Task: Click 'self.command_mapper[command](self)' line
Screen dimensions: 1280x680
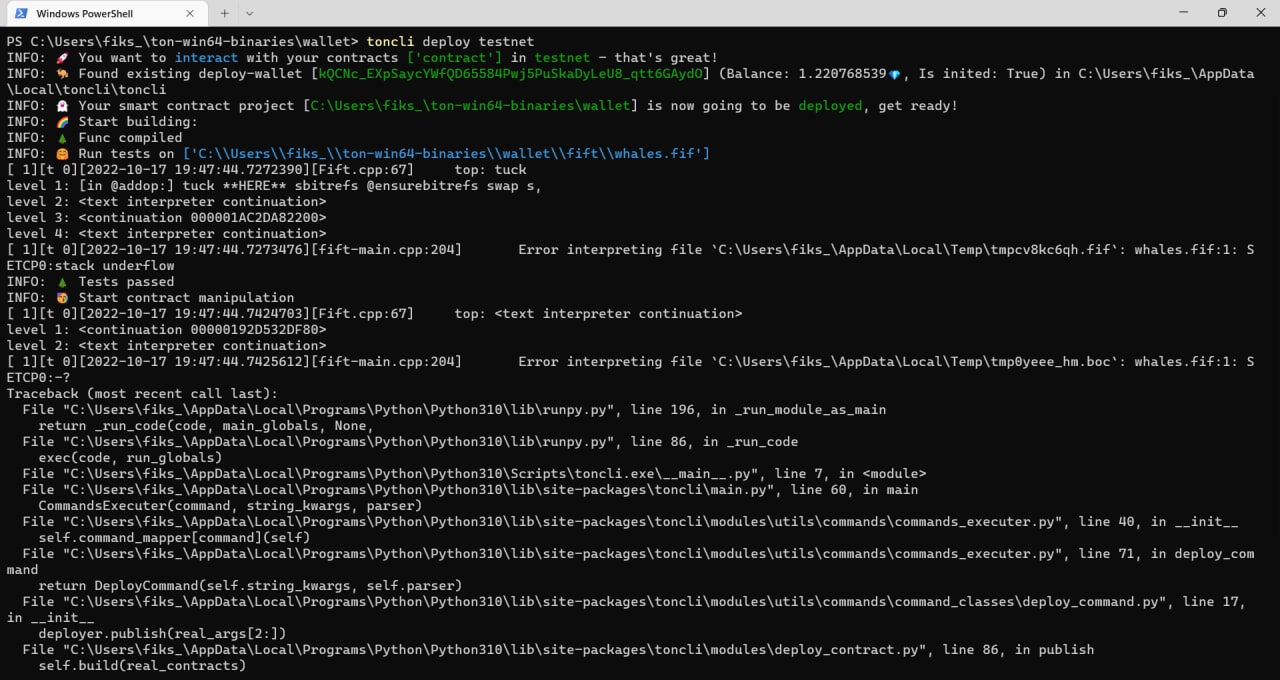Action: click(174, 538)
